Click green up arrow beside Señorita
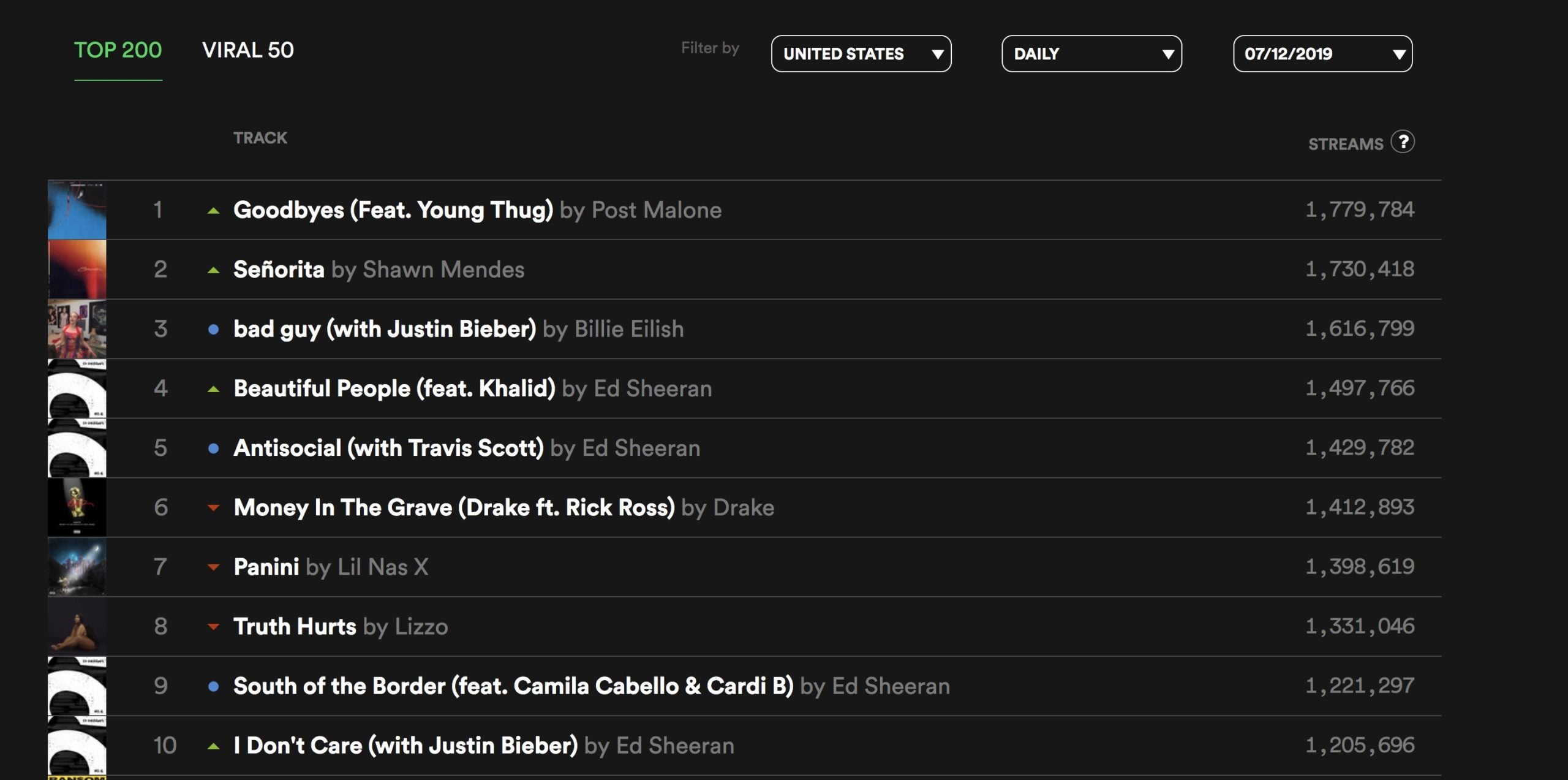The height and width of the screenshot is (780, 1568). [213, 270]
